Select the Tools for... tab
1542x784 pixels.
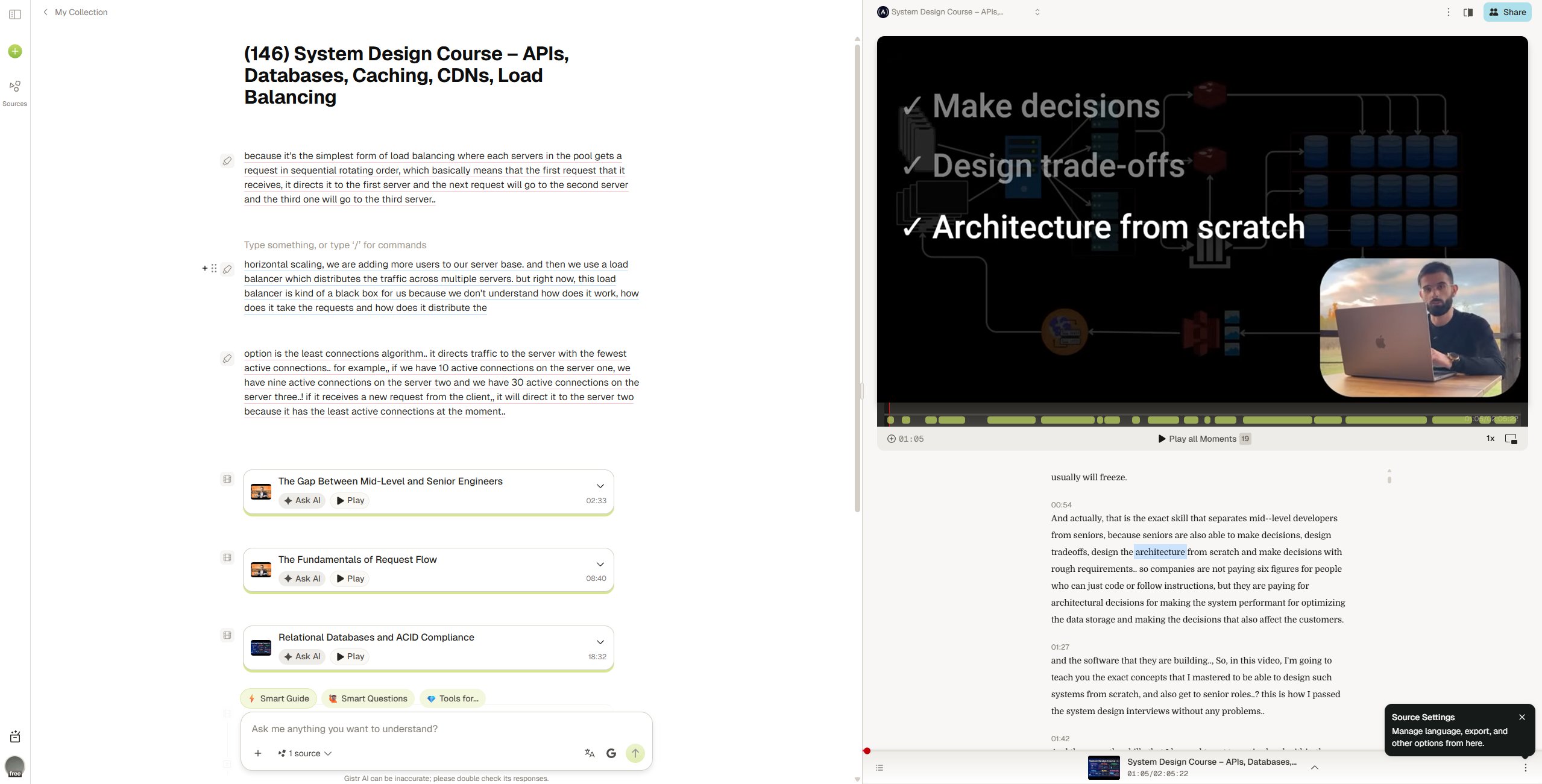coord(453,698)
